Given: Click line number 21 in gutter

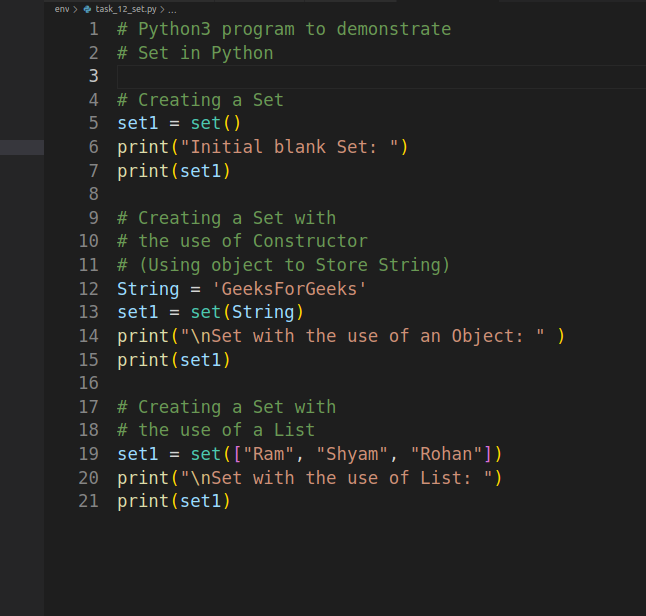Looking at the screenshot, I should click(x=89, y=501).
